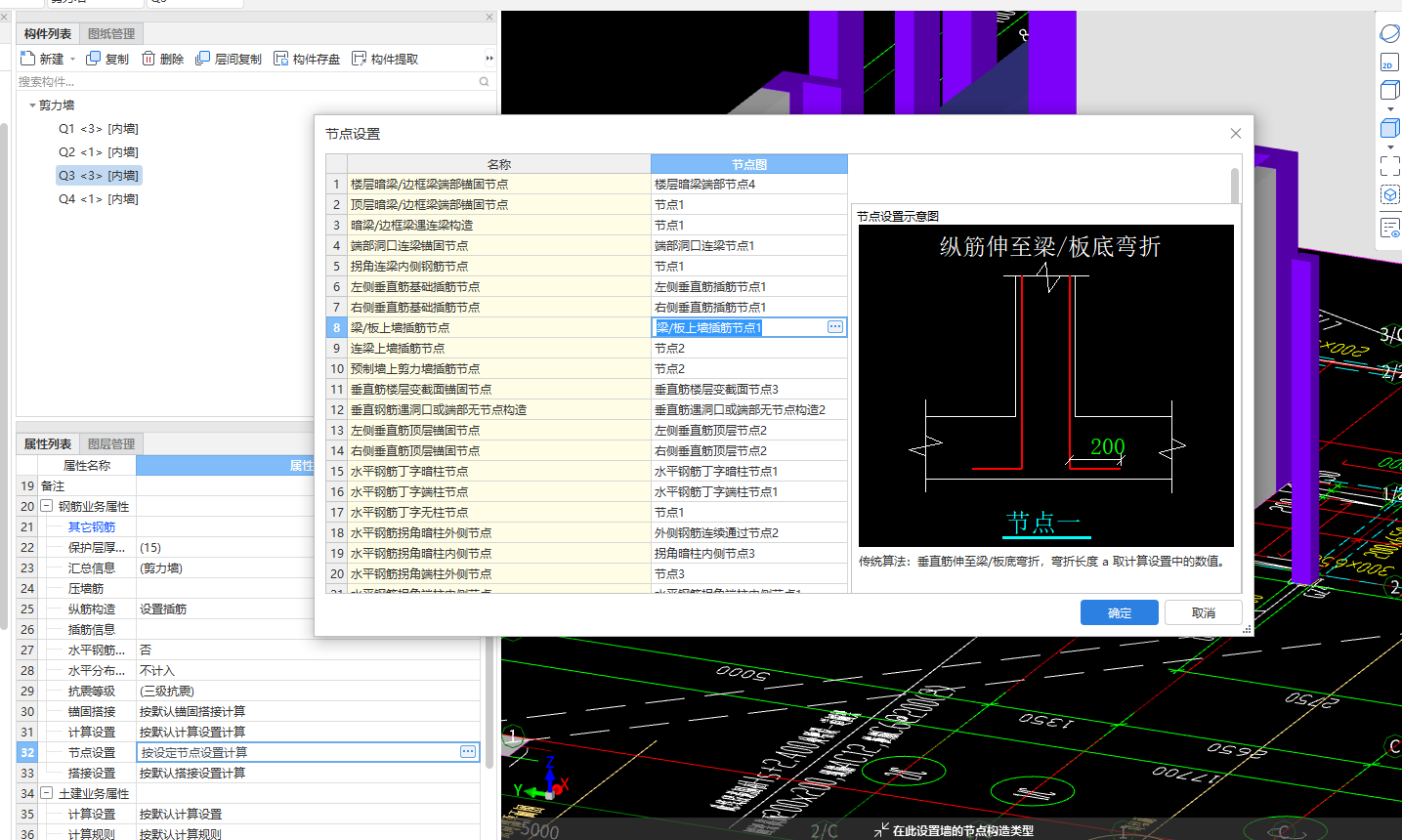
Task: Switch to 2D view icon
Action: point(1389,63)
